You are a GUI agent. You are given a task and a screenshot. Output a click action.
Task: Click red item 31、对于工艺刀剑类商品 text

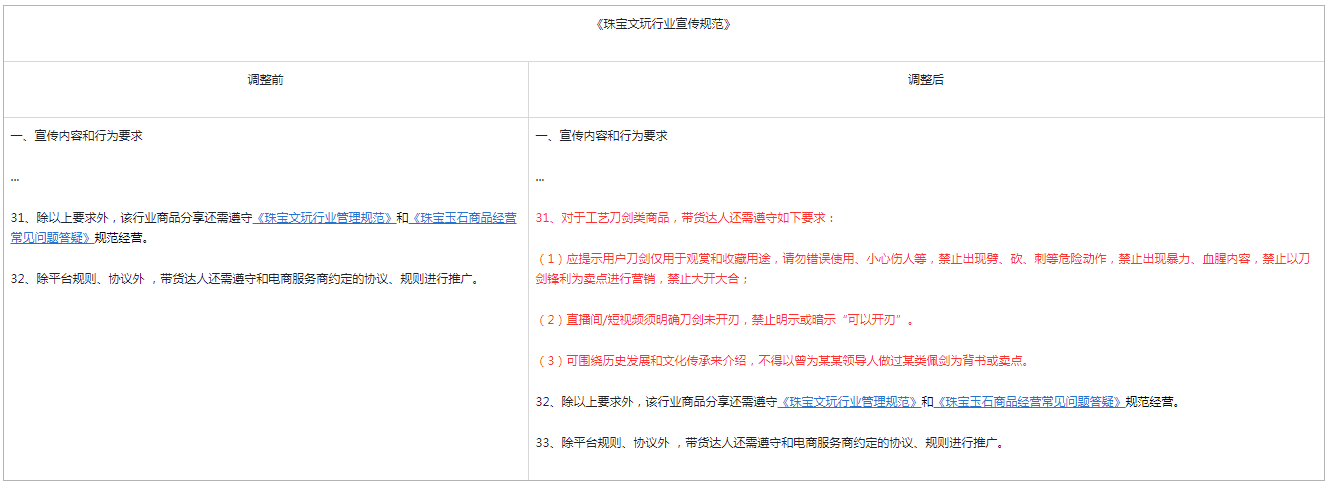tap(685, 218)
